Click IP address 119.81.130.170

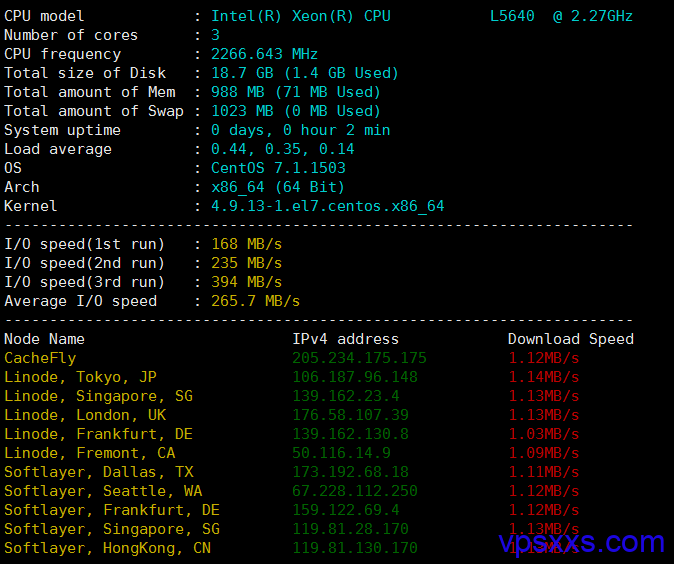pos(355,548)
